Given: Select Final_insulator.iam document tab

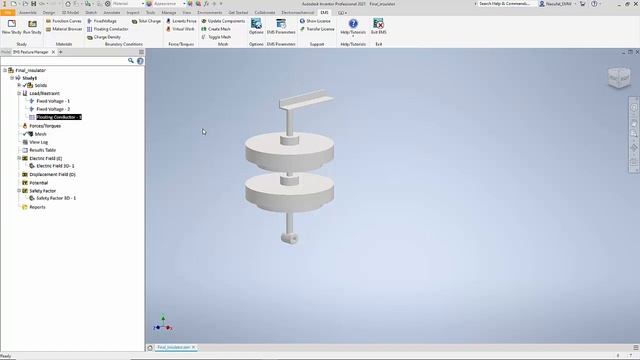Looking at the screenshot, I should pyautogui.click(x=173, y=347).
